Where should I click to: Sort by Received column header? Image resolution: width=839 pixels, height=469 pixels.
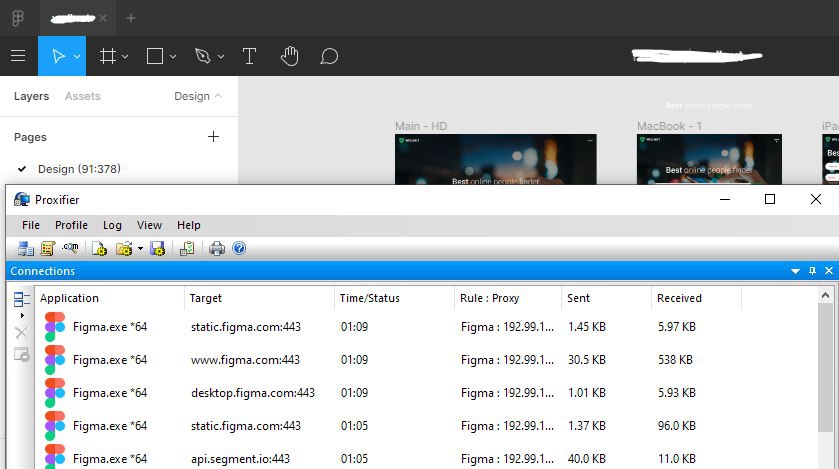pos(697,298)
